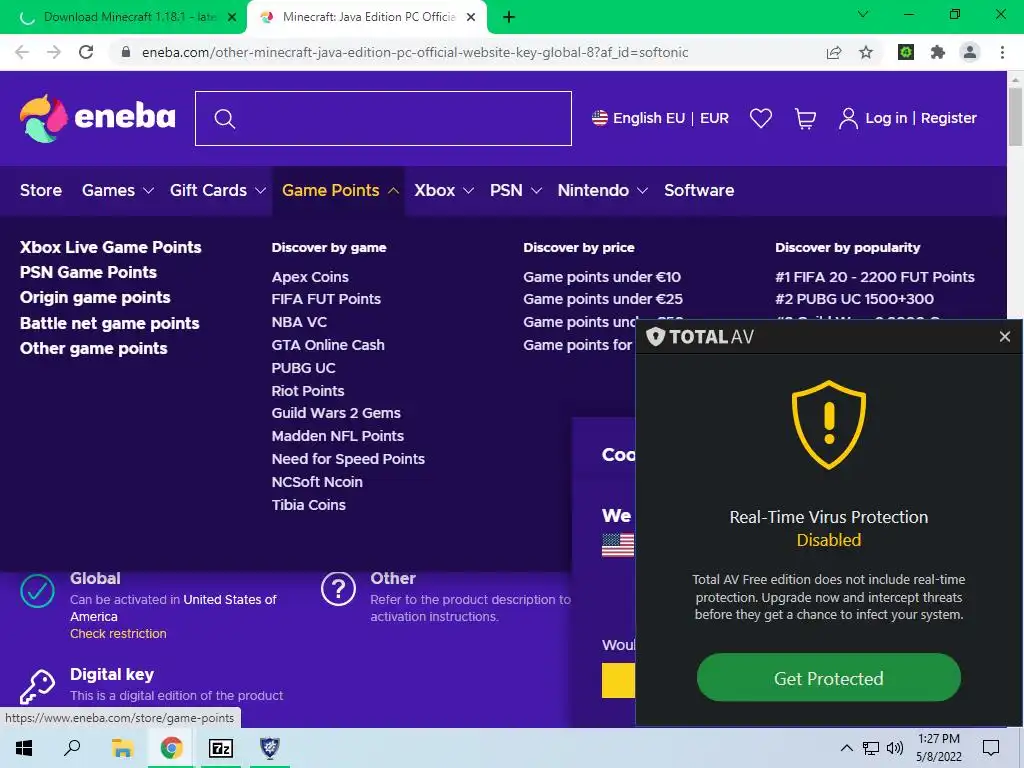
Task: Click the share page icon in address bar
Action: (834, 52)
